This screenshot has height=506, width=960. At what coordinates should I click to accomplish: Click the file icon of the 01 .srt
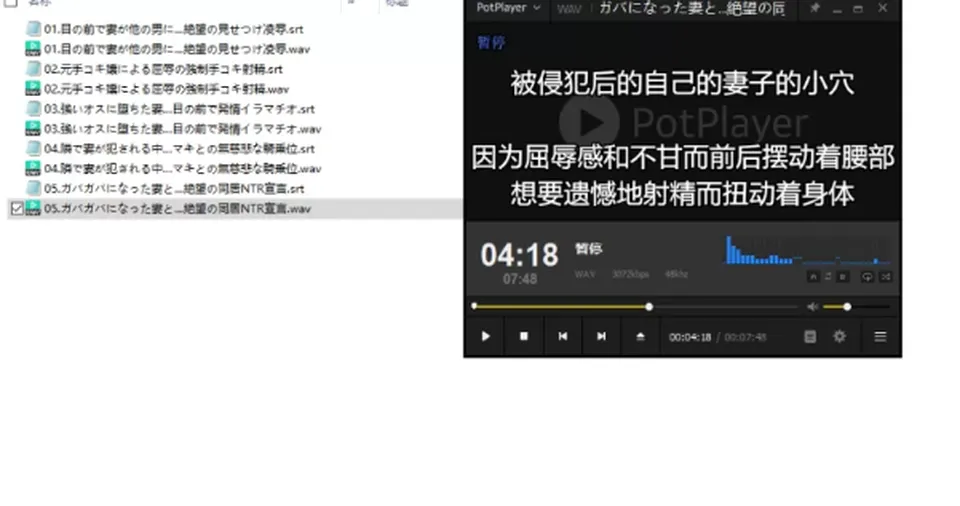pos(33,29)
